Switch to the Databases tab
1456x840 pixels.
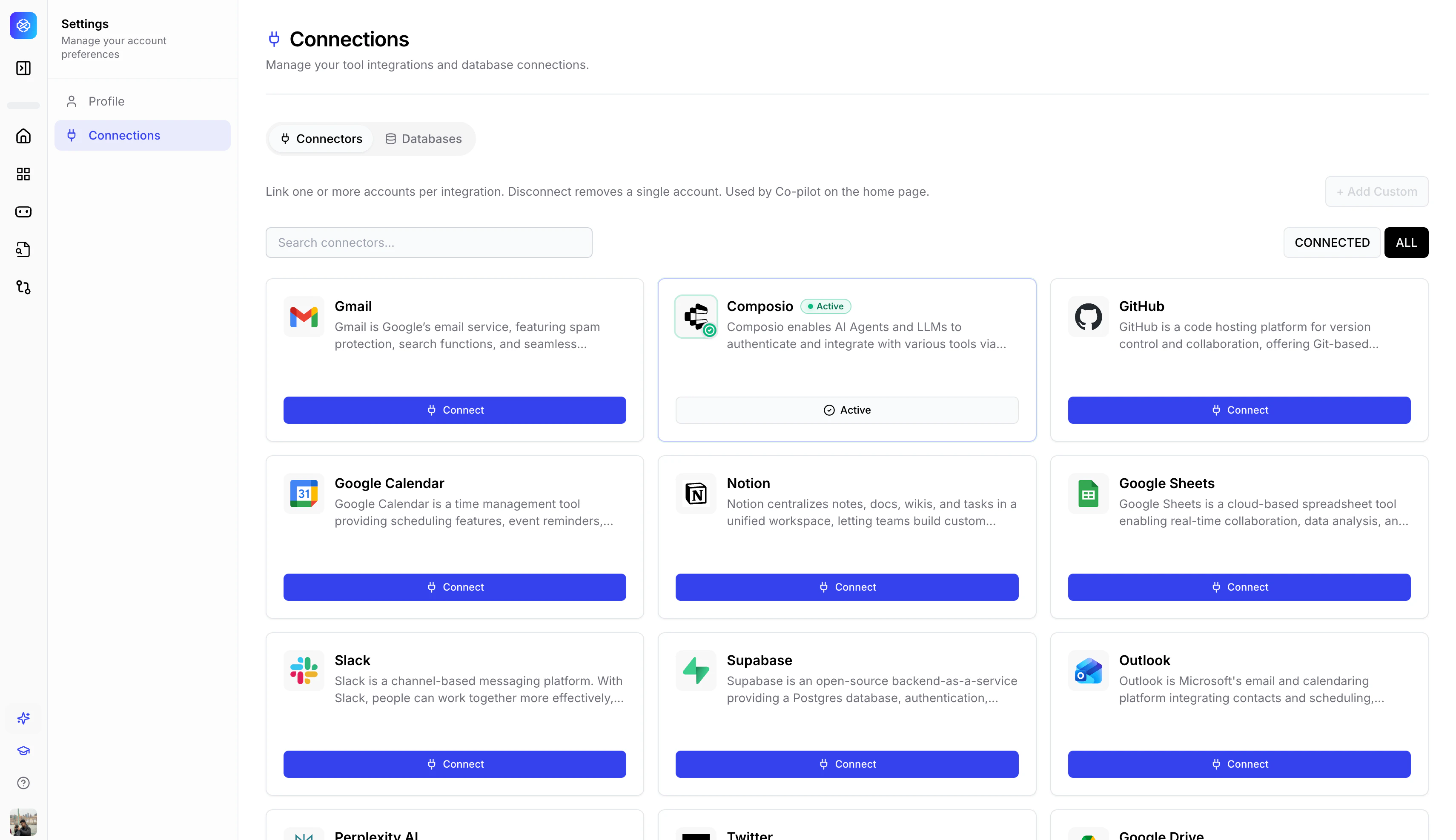tap(424, 139)
